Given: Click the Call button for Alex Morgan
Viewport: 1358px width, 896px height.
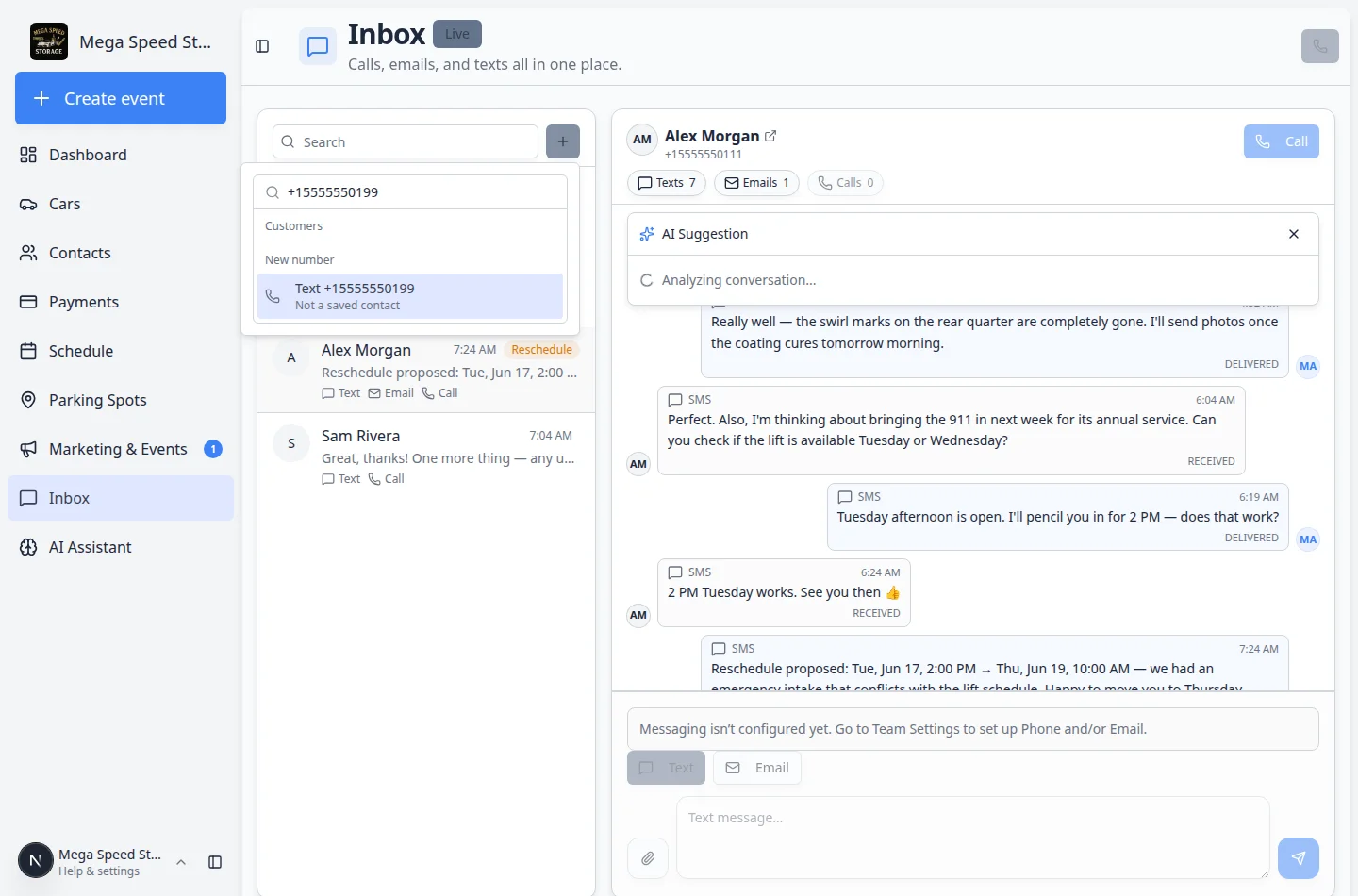Looking at the screenshot, I should pyautogui.click(x=1282, y=141).
